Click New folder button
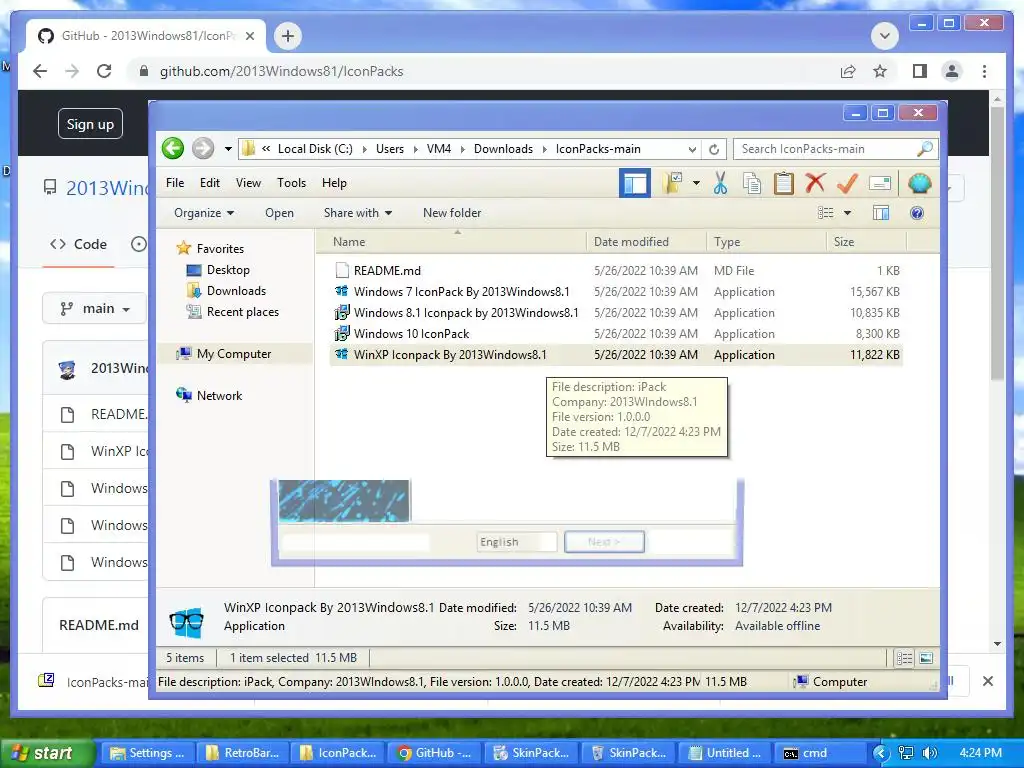The width and height of the screenshot is (1024, 768). point(452,213)
